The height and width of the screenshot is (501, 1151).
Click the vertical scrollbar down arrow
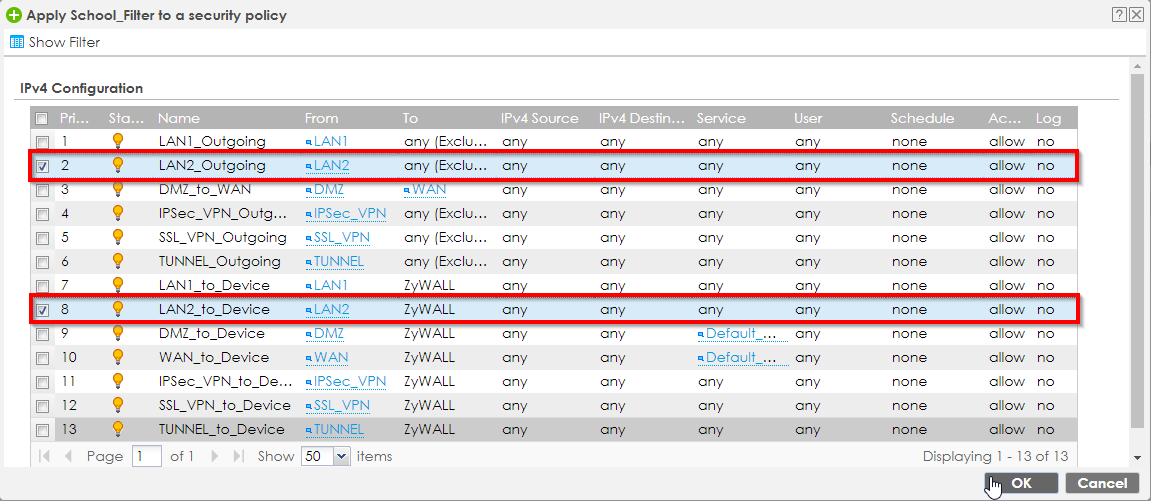pyautogui.click(x=1136, y=458)
